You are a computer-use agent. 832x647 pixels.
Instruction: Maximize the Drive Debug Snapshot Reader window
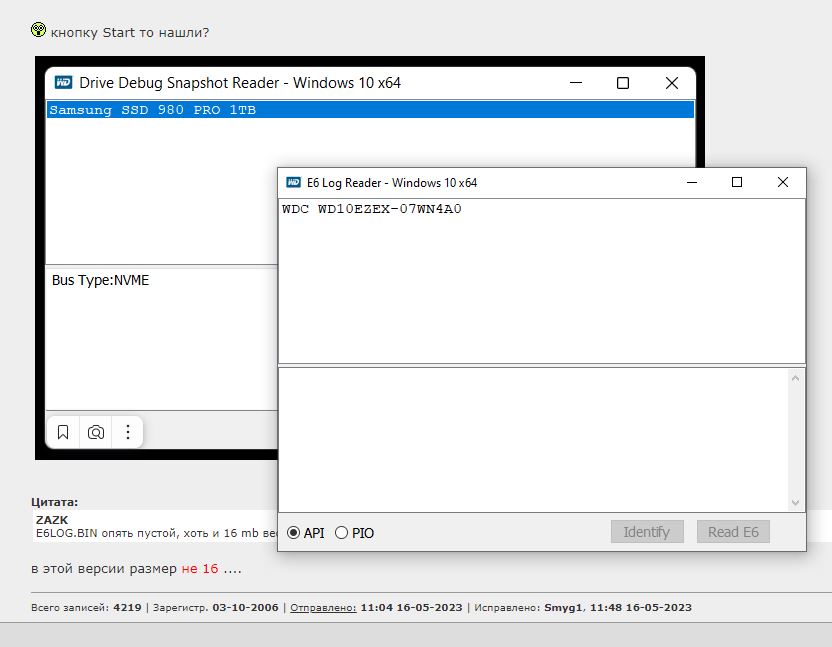tap(623, 83)
